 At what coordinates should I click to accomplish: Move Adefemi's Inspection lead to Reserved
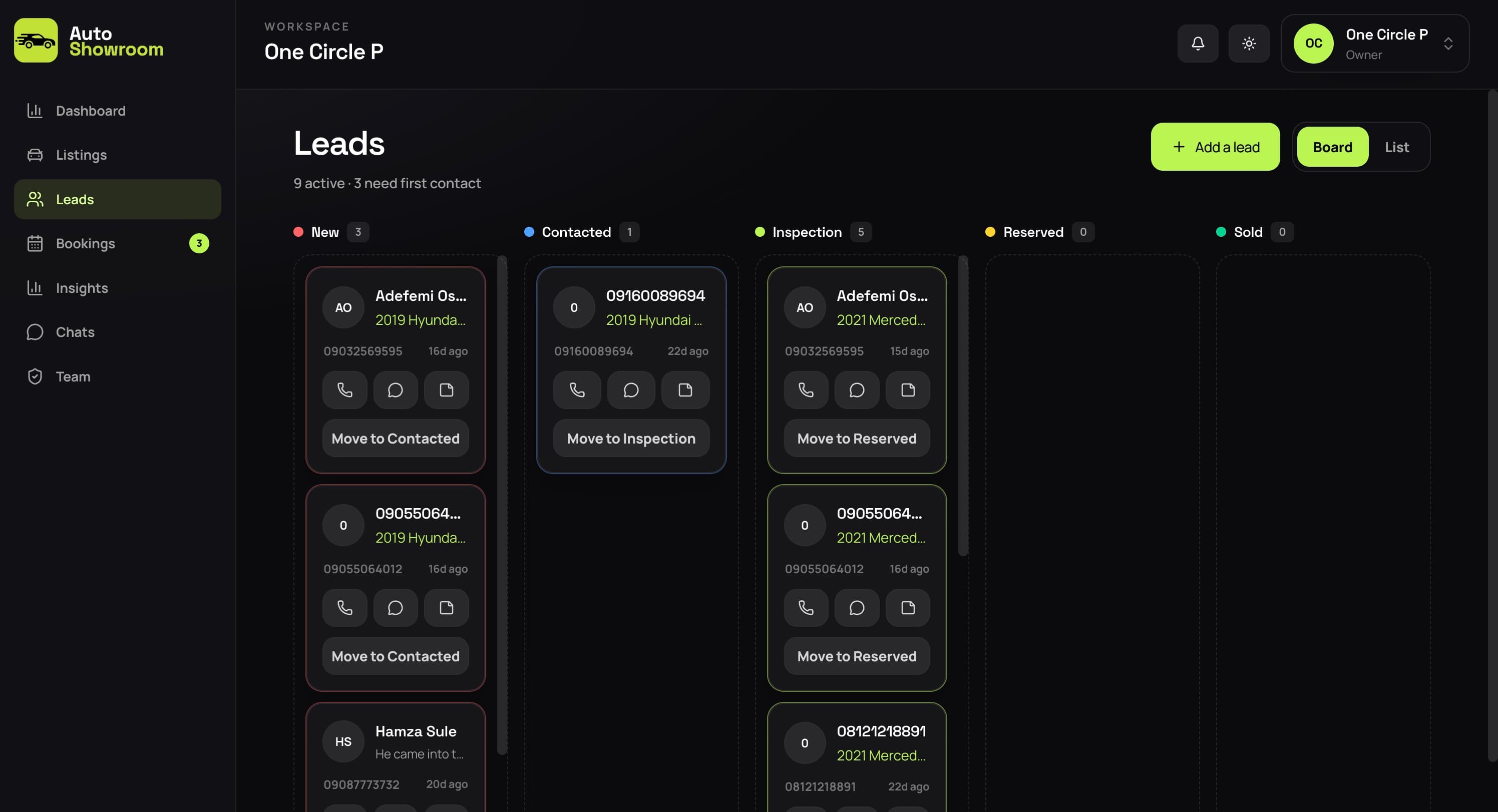tap(857, 438)
